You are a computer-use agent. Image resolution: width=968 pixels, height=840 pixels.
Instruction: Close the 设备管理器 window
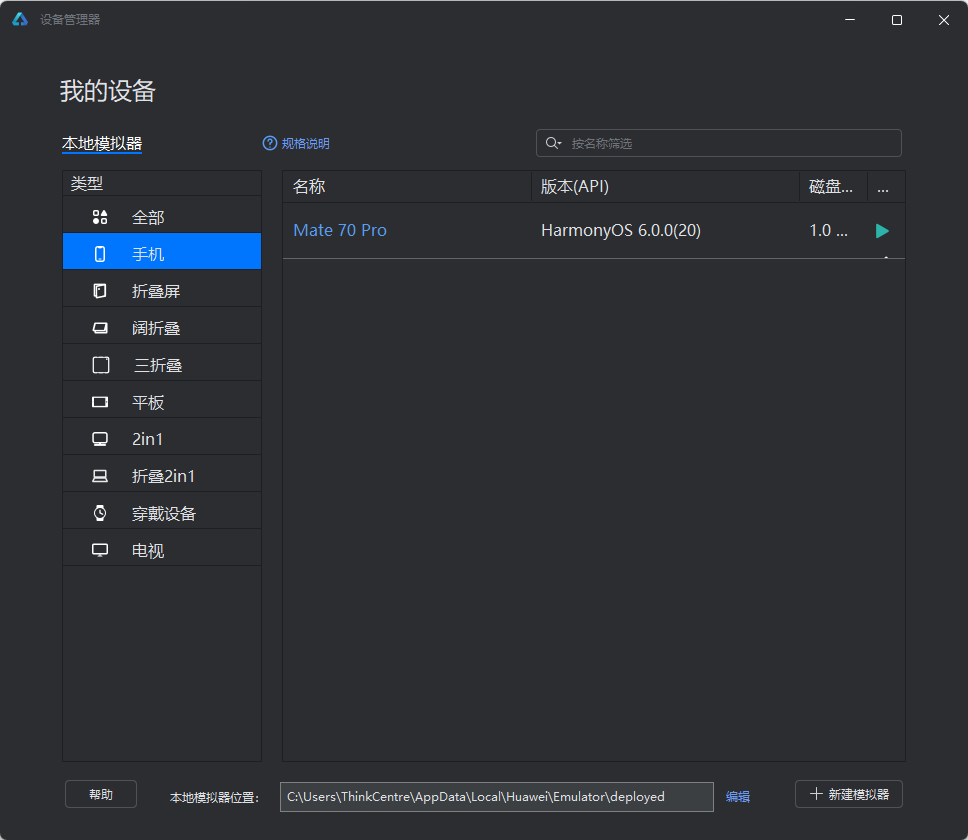point(944,20)
